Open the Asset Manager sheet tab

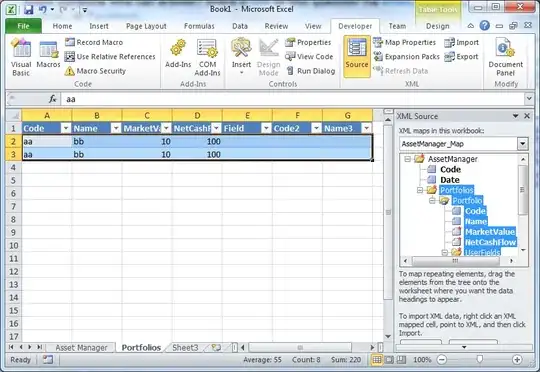pos(81,348)
